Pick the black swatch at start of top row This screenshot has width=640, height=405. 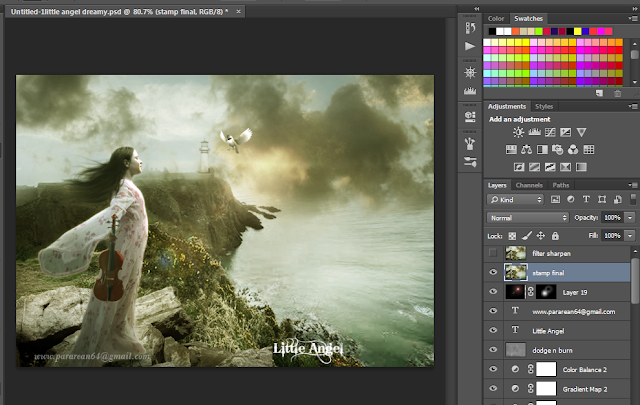coord(492,31)
